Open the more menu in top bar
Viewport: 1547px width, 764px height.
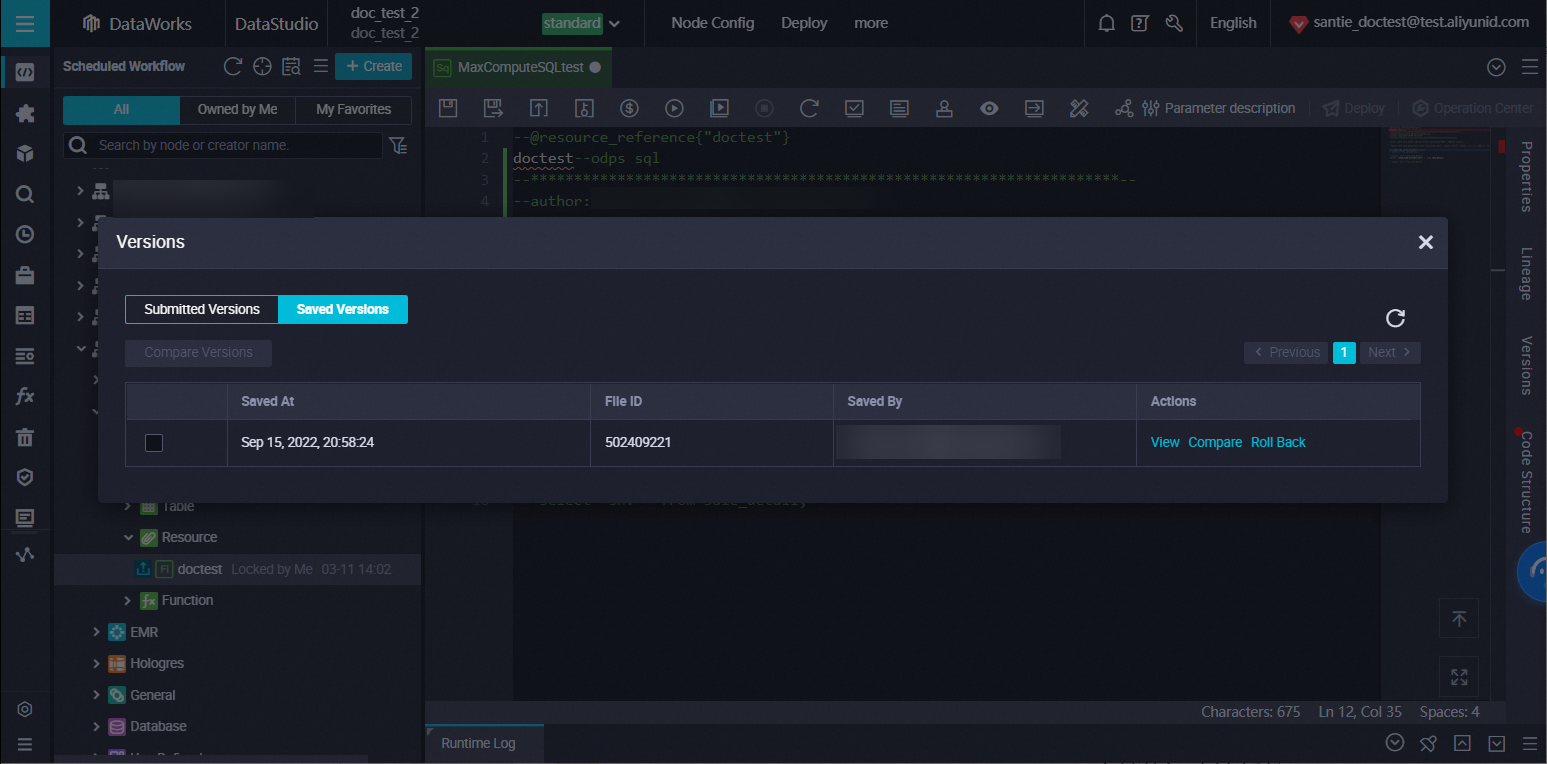click(871, 23)
